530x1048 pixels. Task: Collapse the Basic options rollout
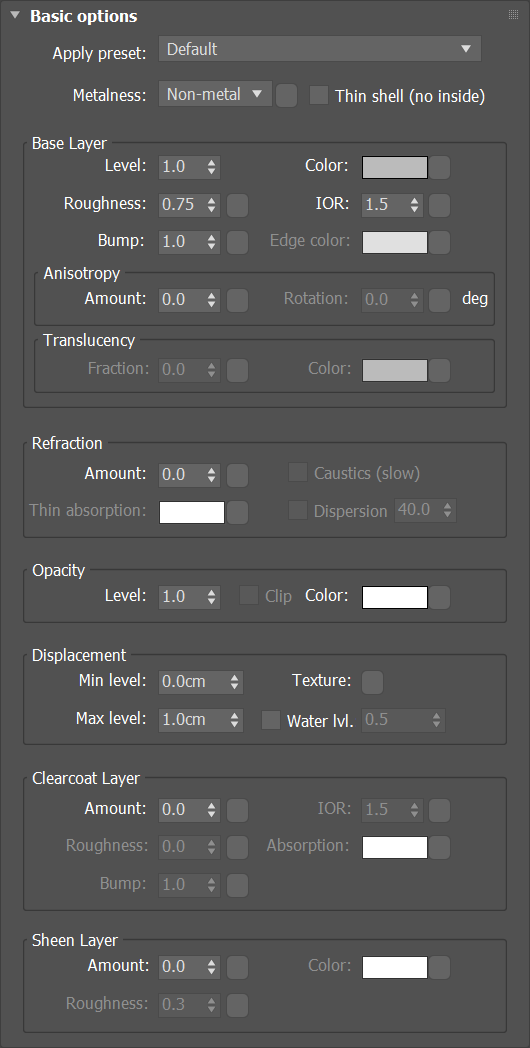coord(15,16)
